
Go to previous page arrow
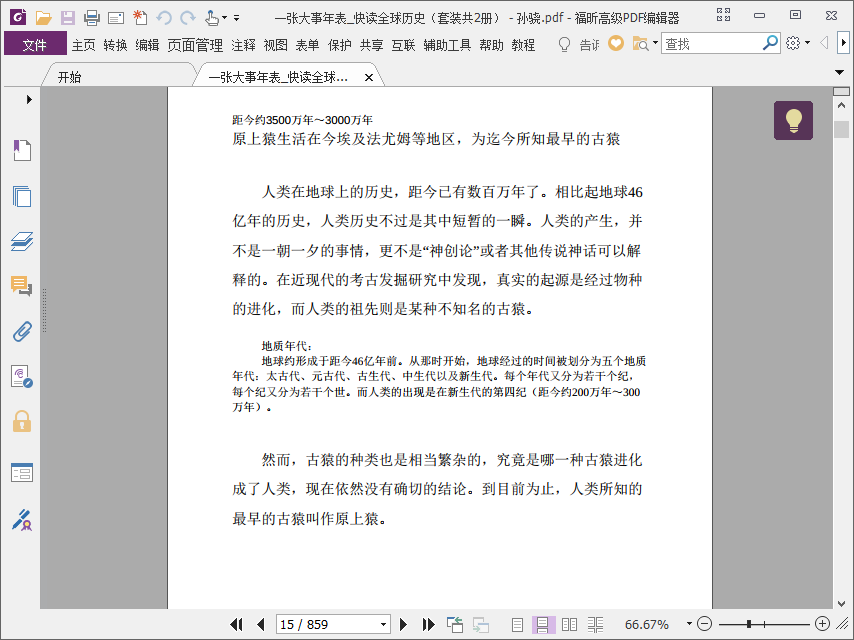coord(261,624)
